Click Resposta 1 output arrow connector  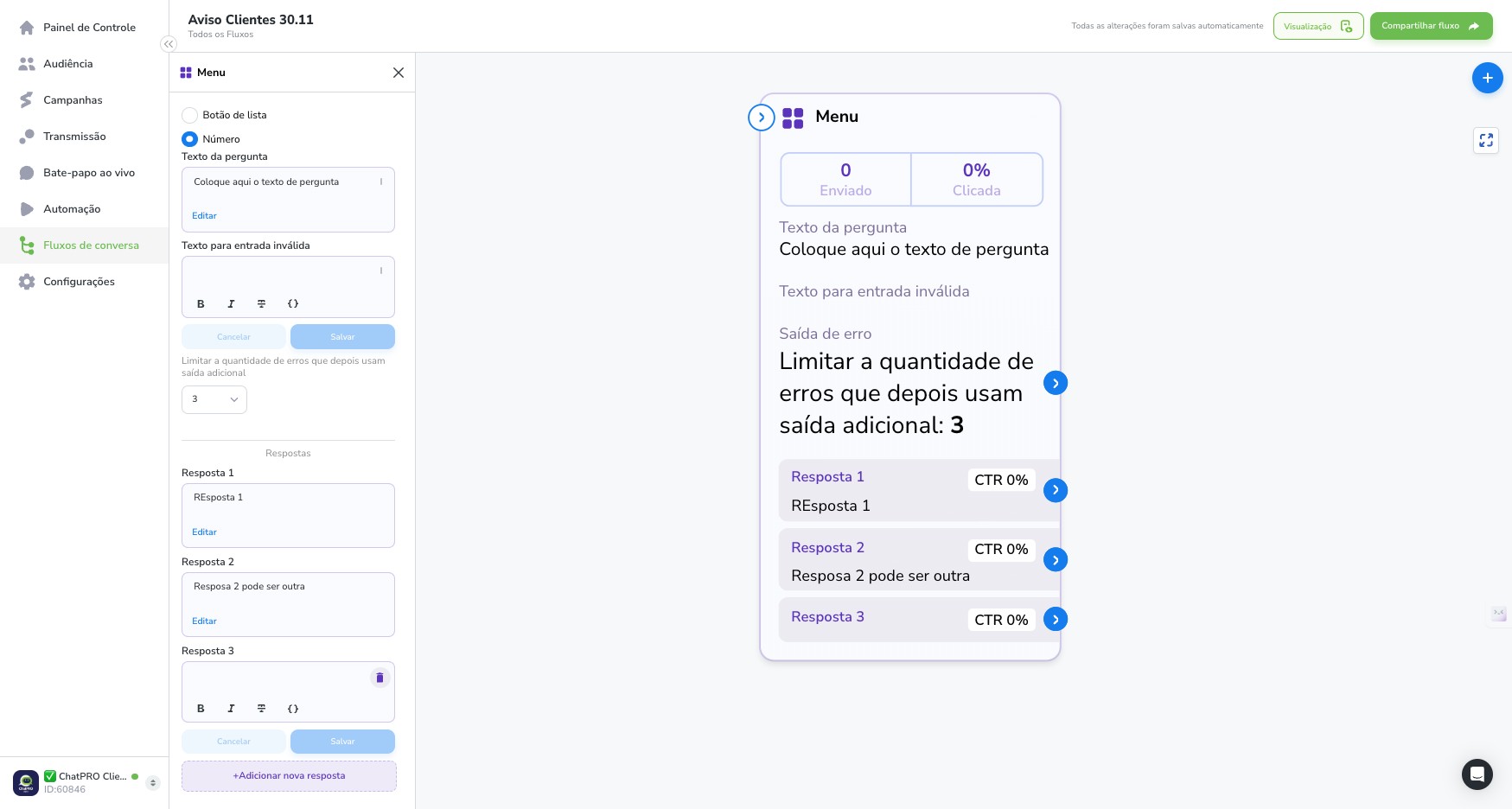1056,490
